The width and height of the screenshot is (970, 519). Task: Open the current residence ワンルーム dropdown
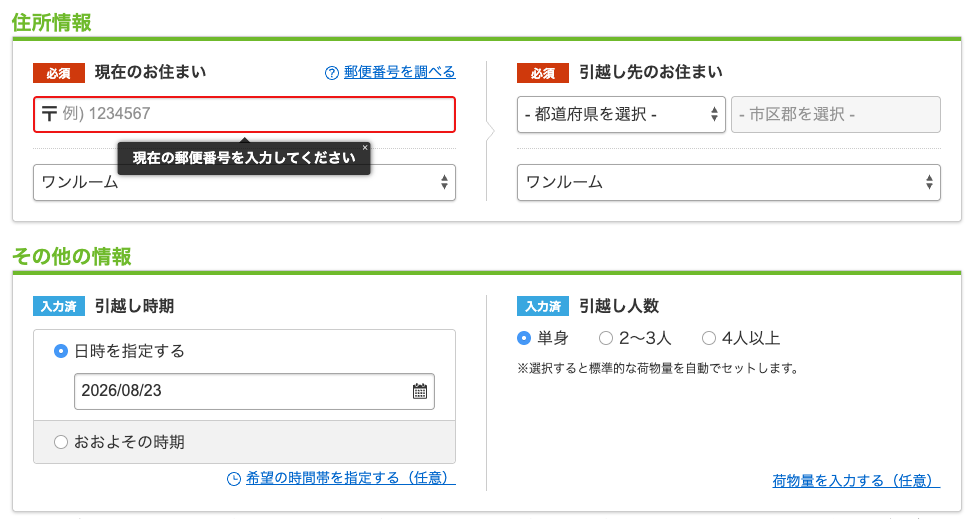coord(244,182)
